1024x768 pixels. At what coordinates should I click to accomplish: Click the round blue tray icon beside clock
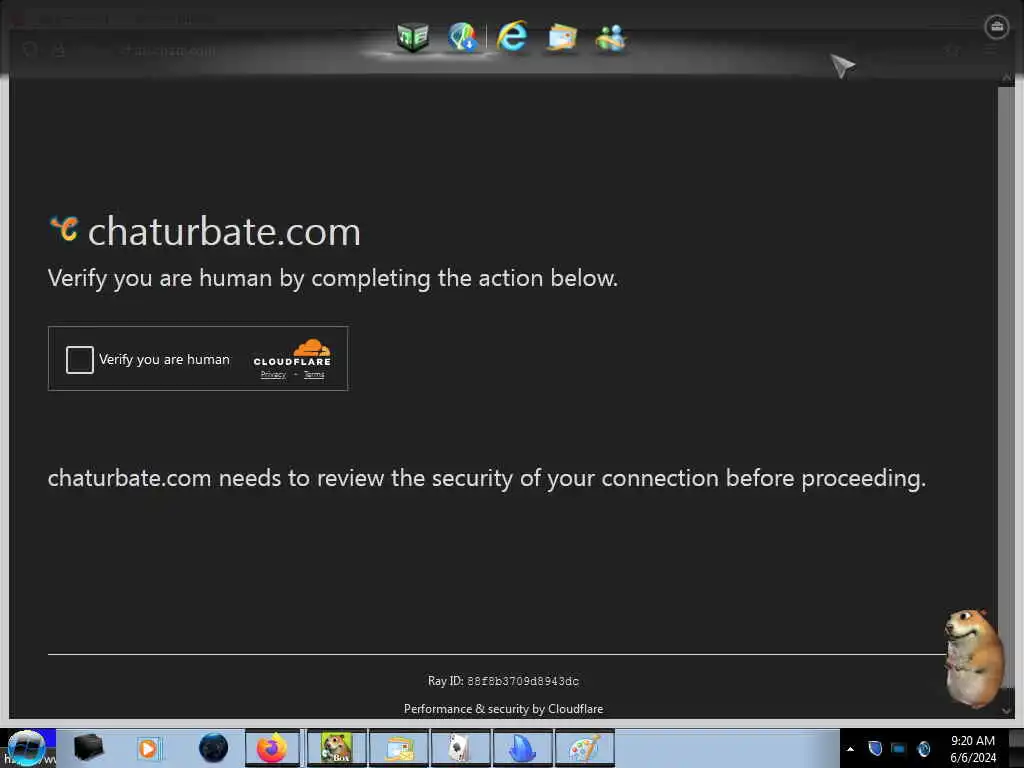pos(923,749)
